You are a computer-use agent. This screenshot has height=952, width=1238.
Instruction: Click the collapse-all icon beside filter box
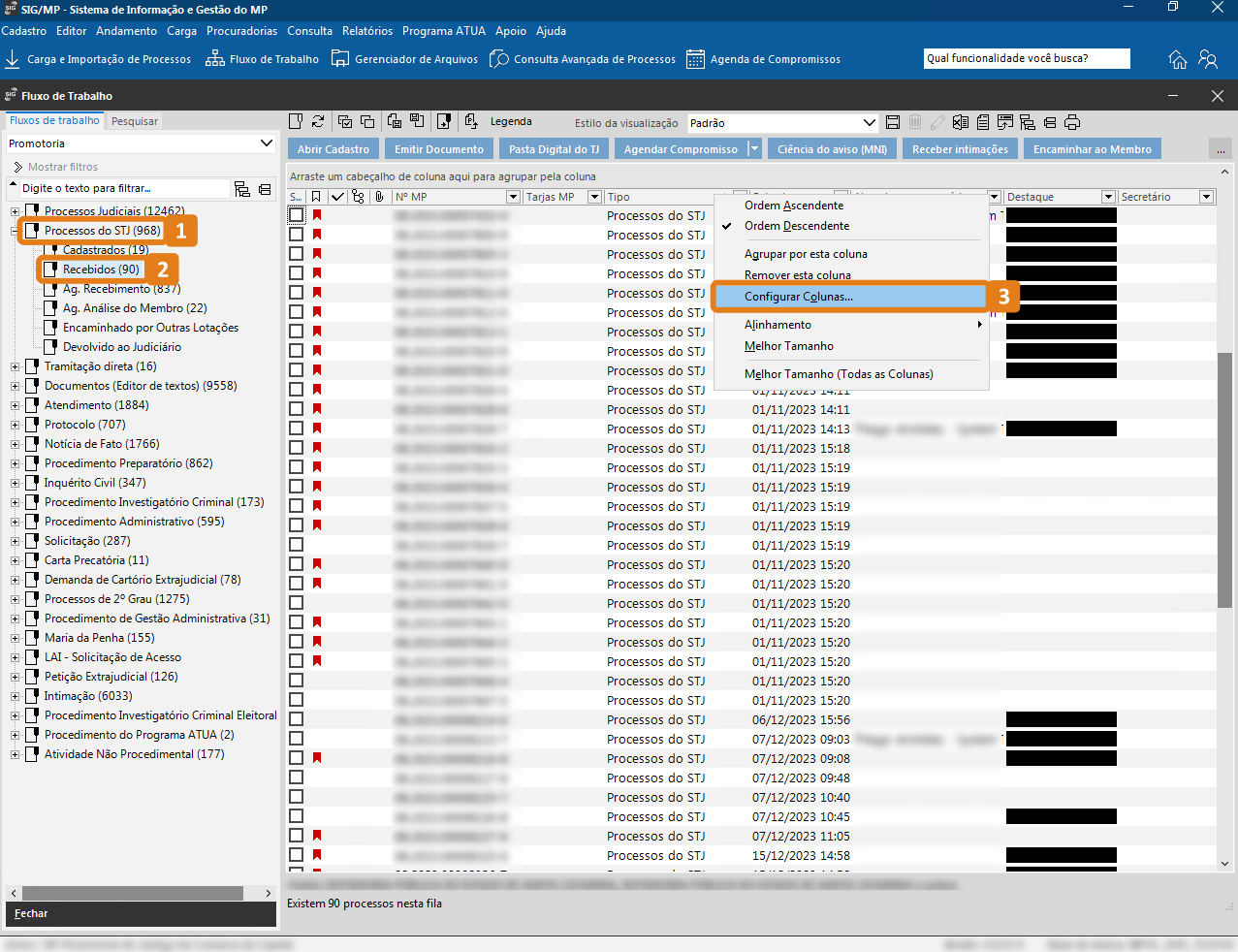pyautogui.click(x=265, y=189)
